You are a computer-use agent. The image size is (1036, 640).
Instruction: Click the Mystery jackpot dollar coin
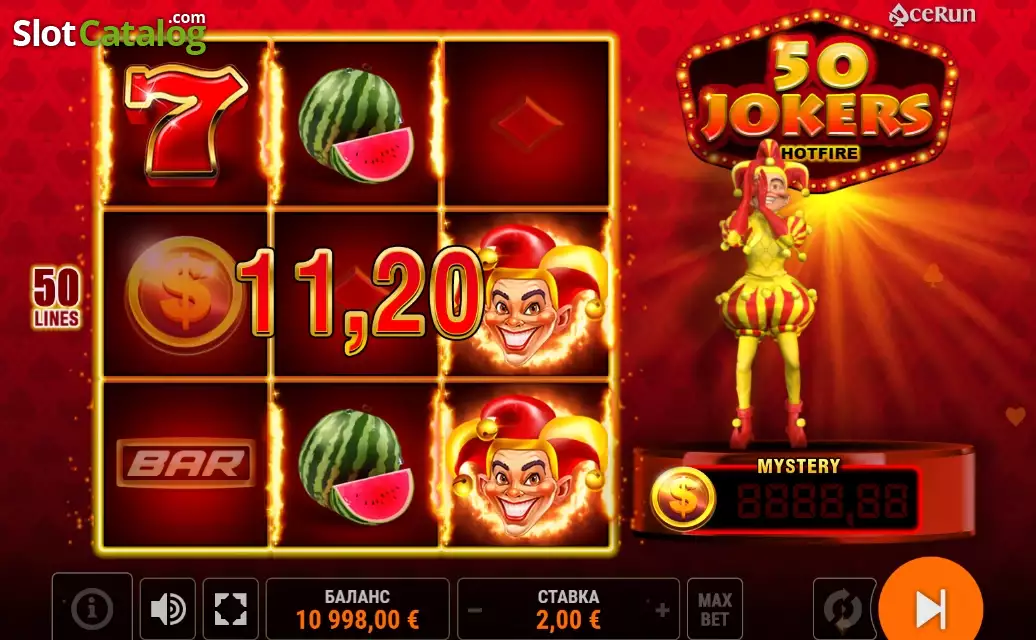coord(683,498)
